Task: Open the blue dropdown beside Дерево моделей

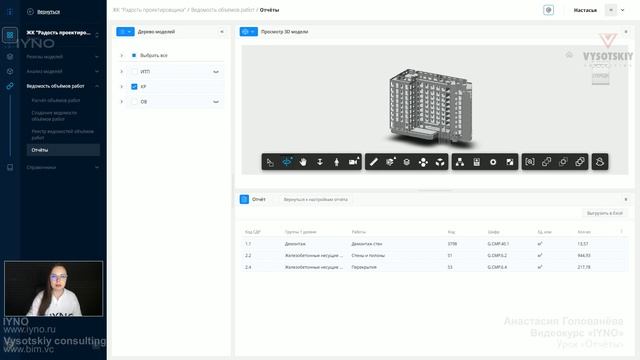Action: (125, 31)
